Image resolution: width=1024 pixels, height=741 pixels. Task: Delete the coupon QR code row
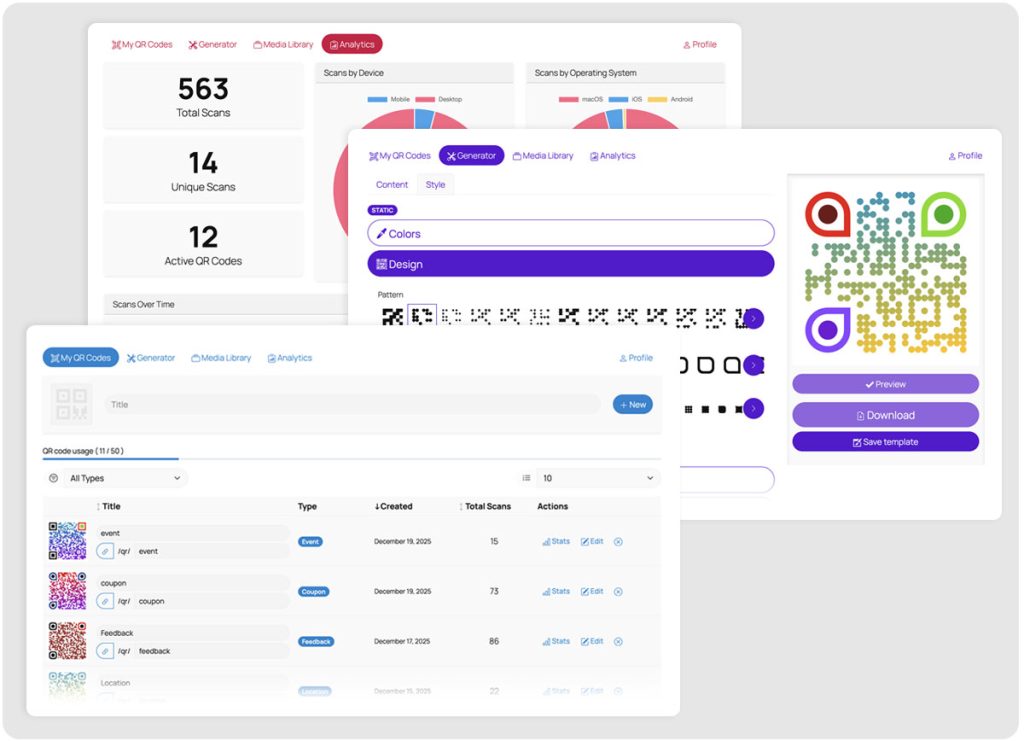click(x=618, y=592)
